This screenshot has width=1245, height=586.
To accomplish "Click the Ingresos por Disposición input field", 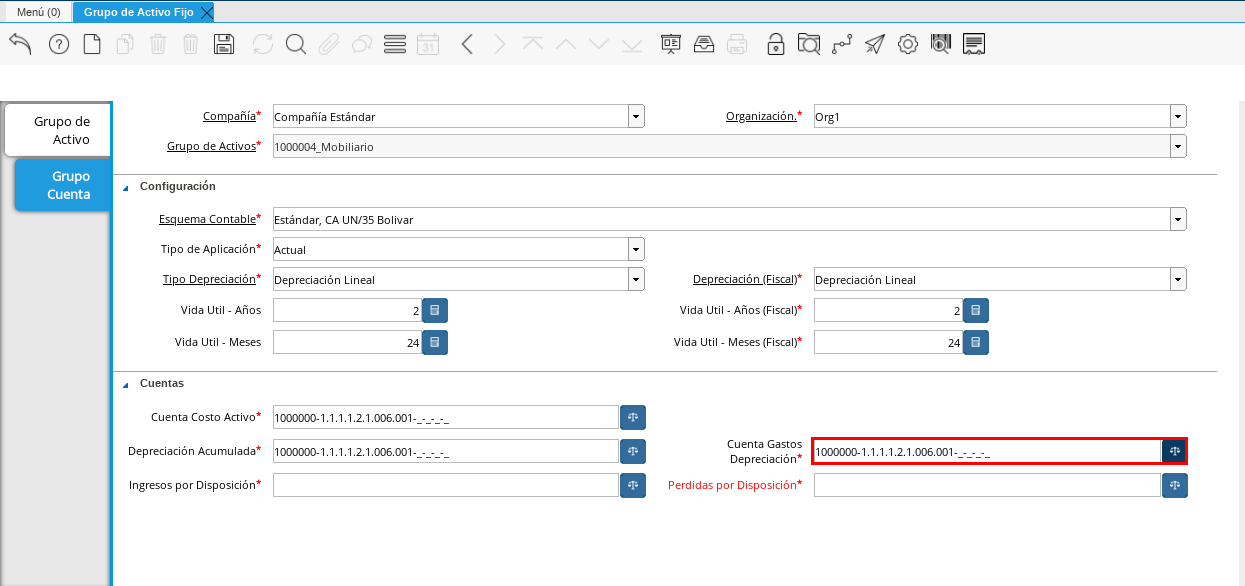I will (446, 485).
